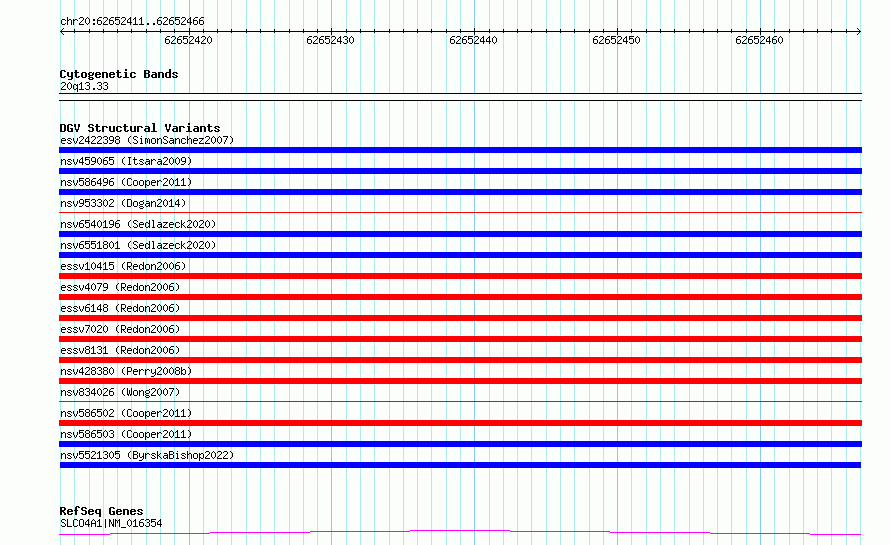890x545 pixels.
Task: Click nsv953302 (Dogan2014) label
Action: 123,203
